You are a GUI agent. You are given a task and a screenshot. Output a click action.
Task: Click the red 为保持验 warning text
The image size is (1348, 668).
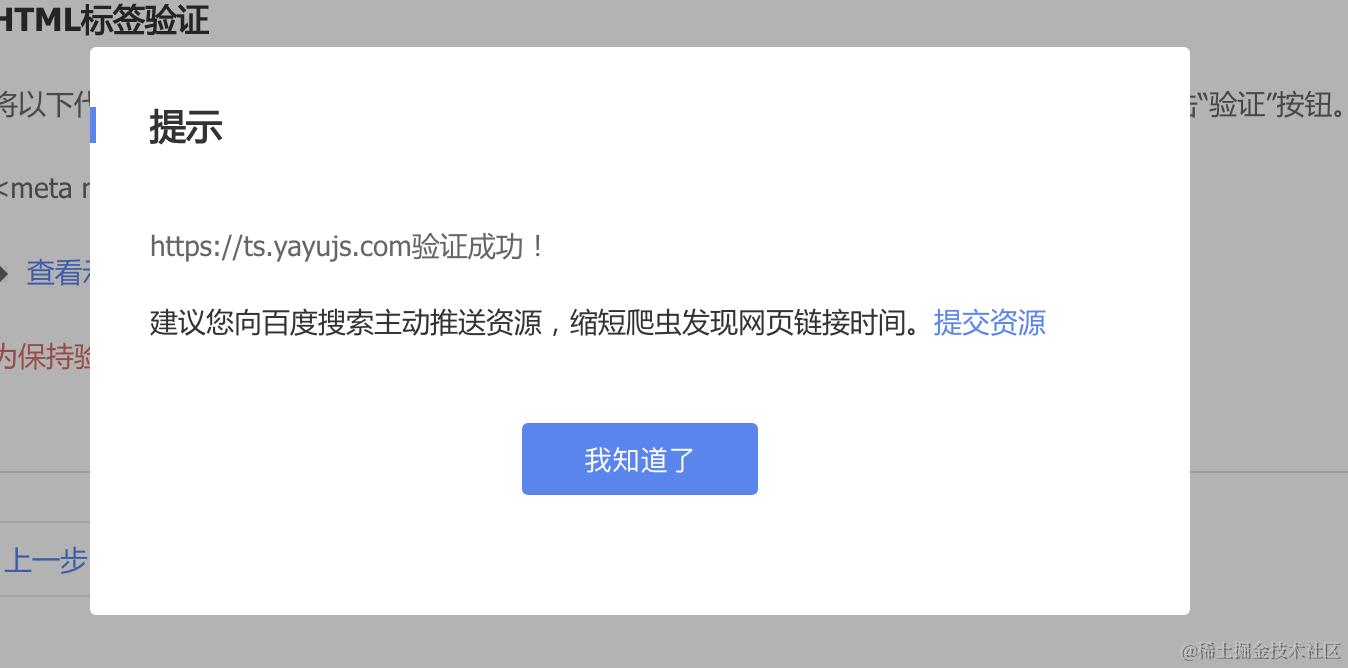(x=45, y=356)
